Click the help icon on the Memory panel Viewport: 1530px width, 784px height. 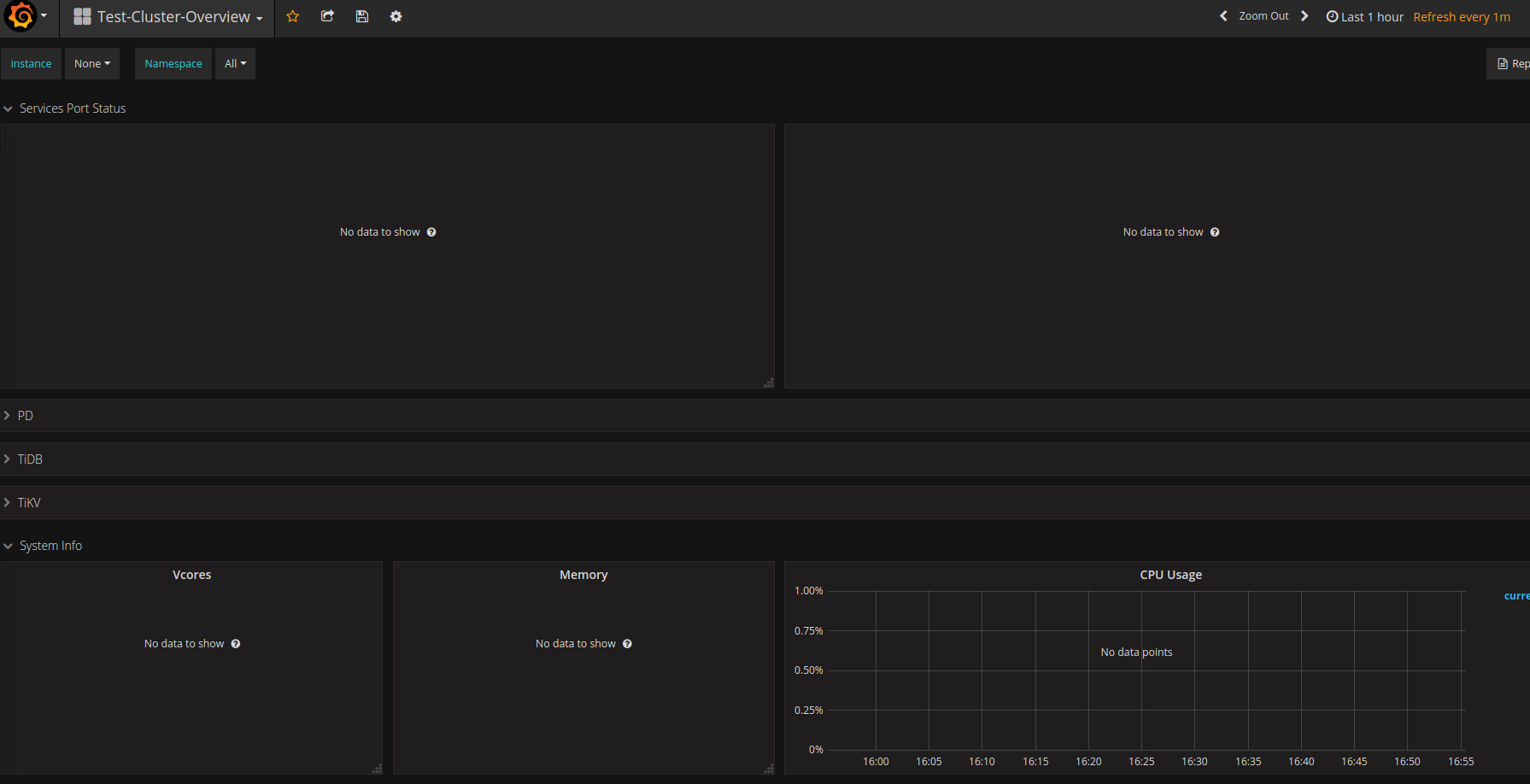click(627, 643)
